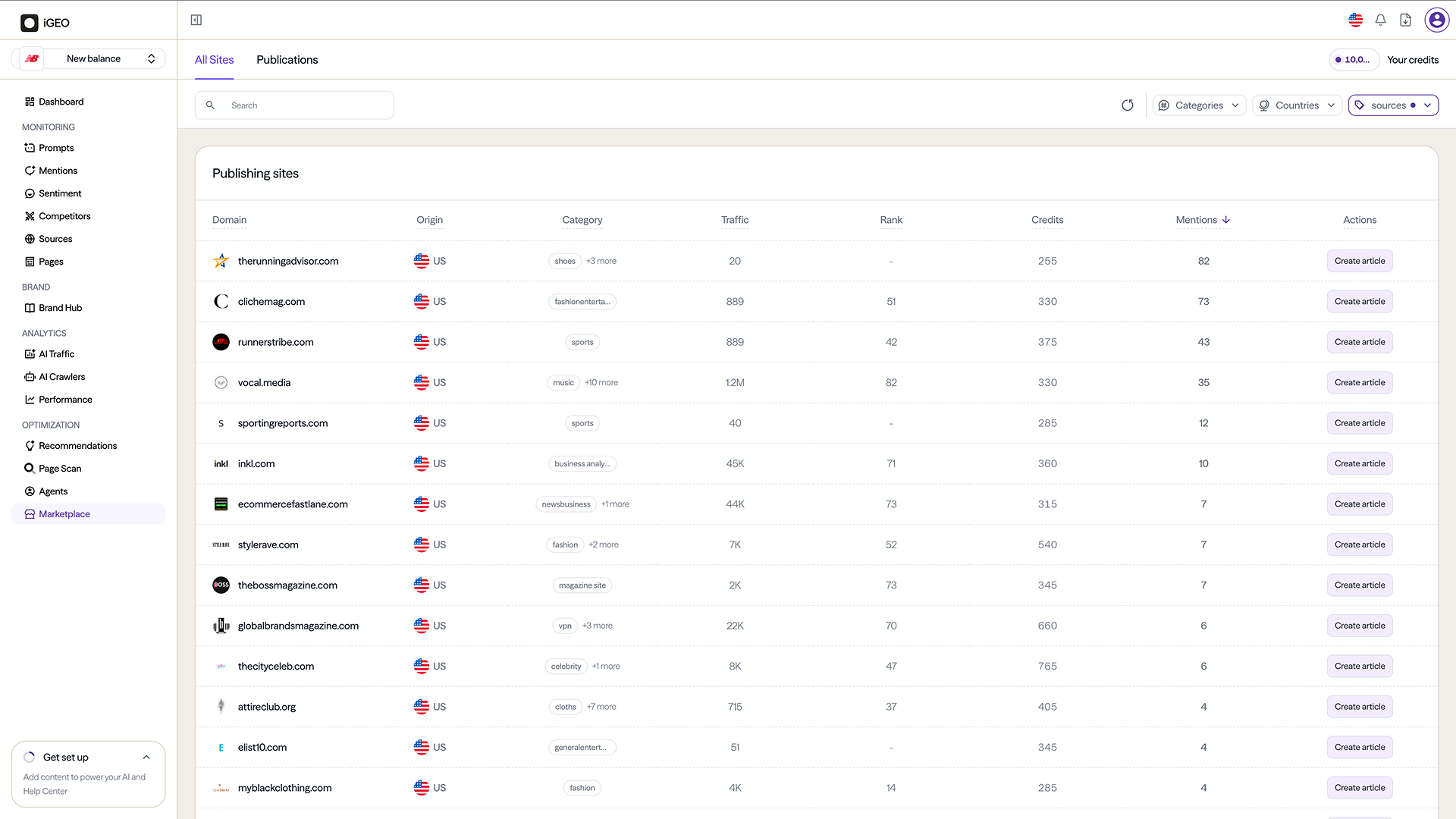Click the download document icon in header
The width and height of the screenshot is (1456, 819).
pyautogui.click(x=1405, y=20)
